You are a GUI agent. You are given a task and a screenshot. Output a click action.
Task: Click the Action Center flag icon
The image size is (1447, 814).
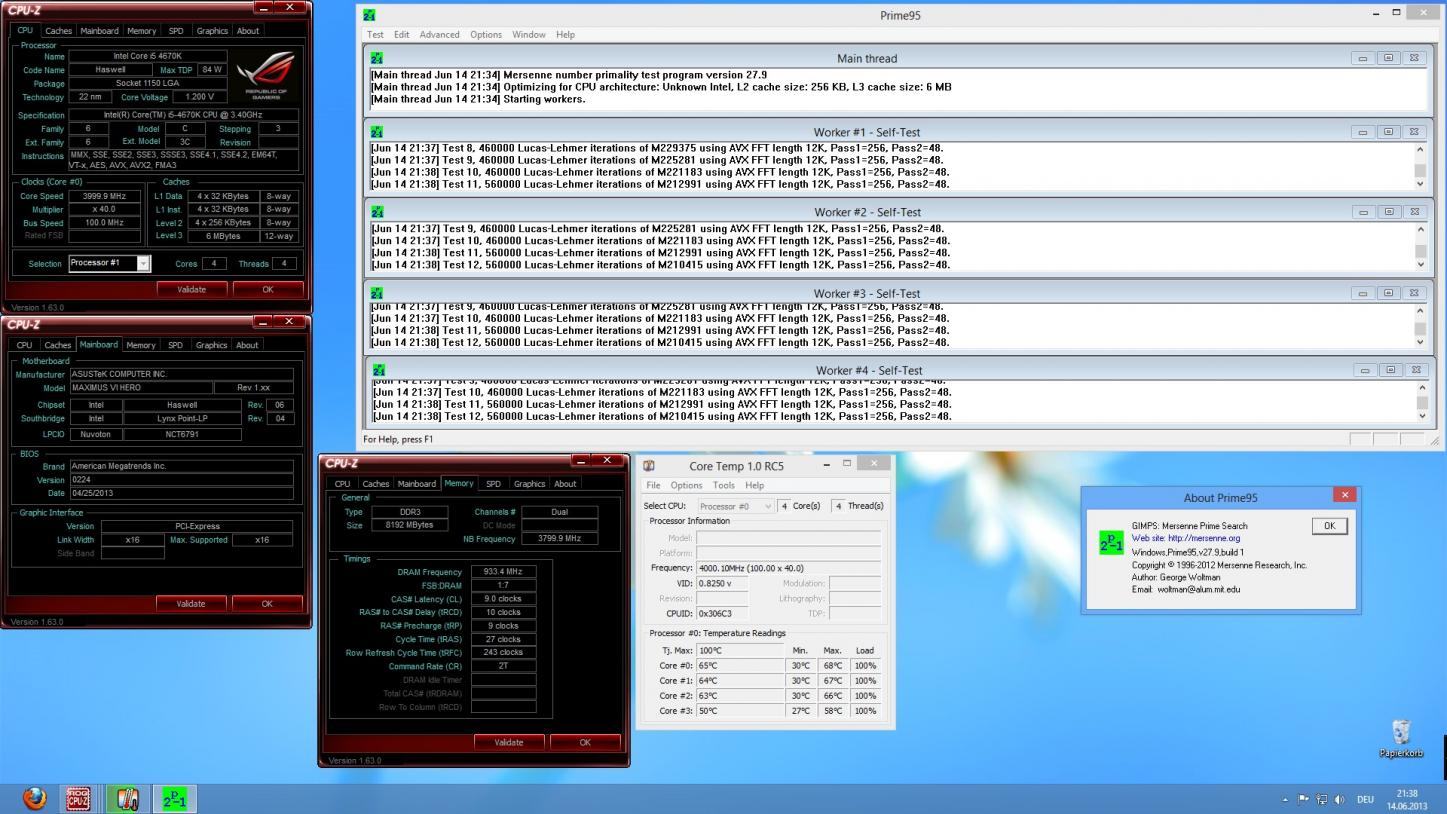1303,800
